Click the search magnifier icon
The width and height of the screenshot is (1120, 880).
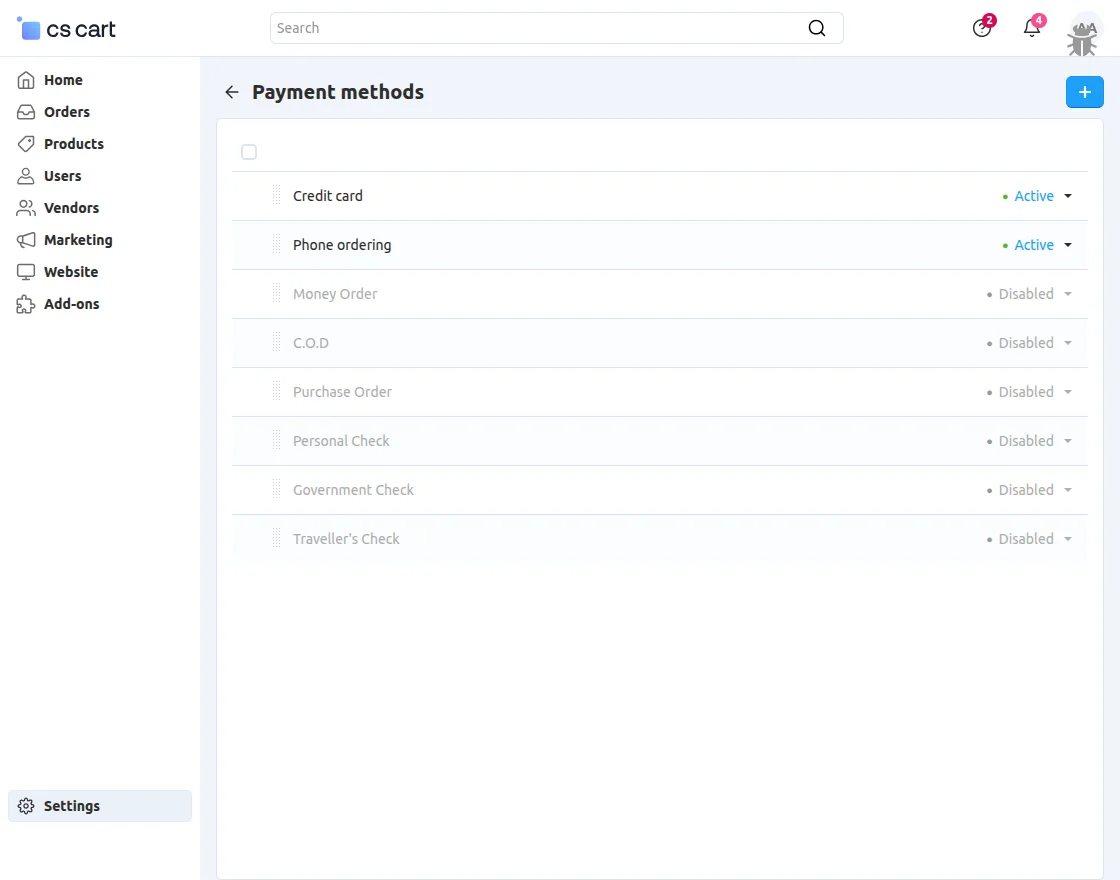[817, 28]
